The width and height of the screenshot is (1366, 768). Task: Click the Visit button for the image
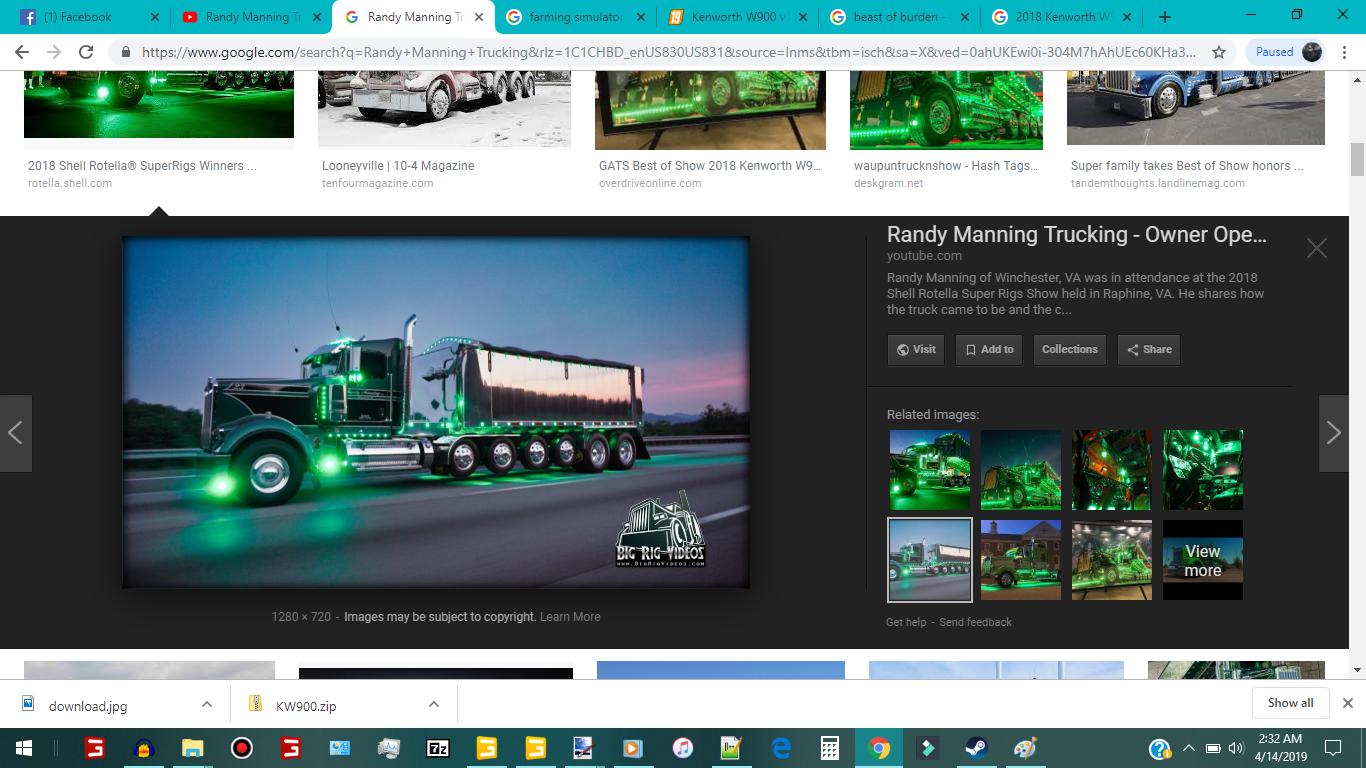915,350
